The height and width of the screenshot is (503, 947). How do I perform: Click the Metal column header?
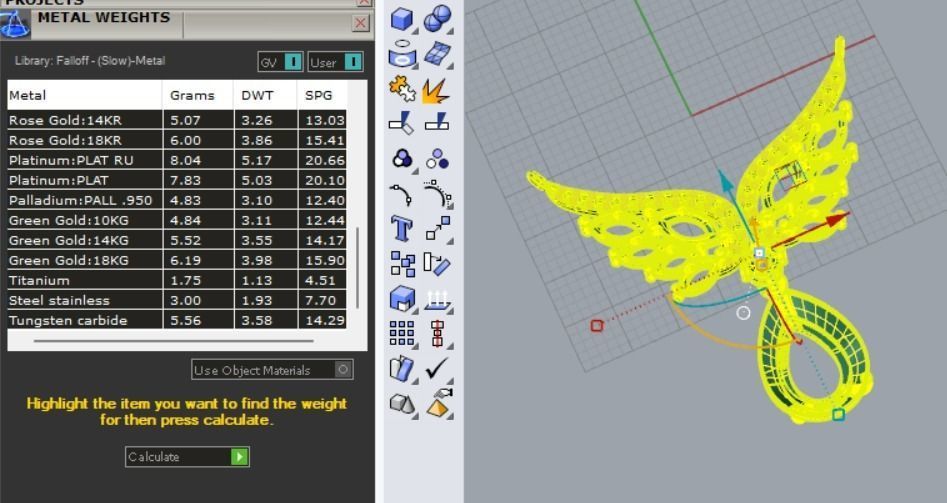pos(85,95)
